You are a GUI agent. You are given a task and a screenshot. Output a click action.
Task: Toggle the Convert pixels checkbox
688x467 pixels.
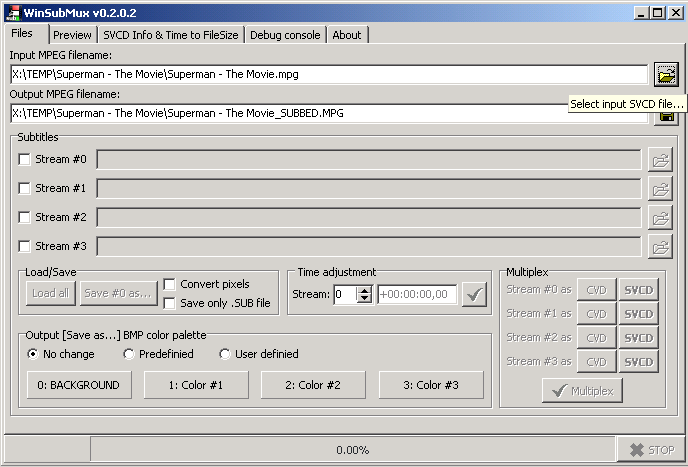[x=170, y=284]
